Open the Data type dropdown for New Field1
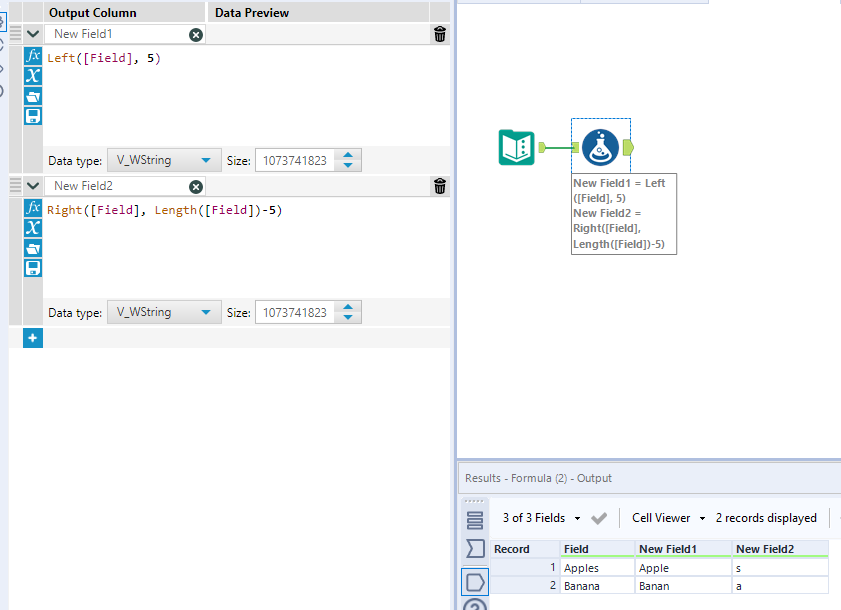Viewport: 841px width, 610px height. point(163,159)
